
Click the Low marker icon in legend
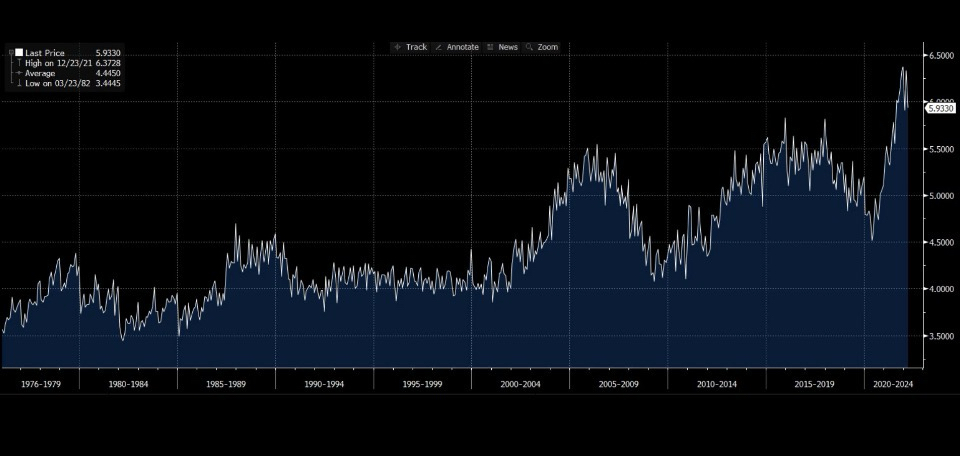point(18,84)
